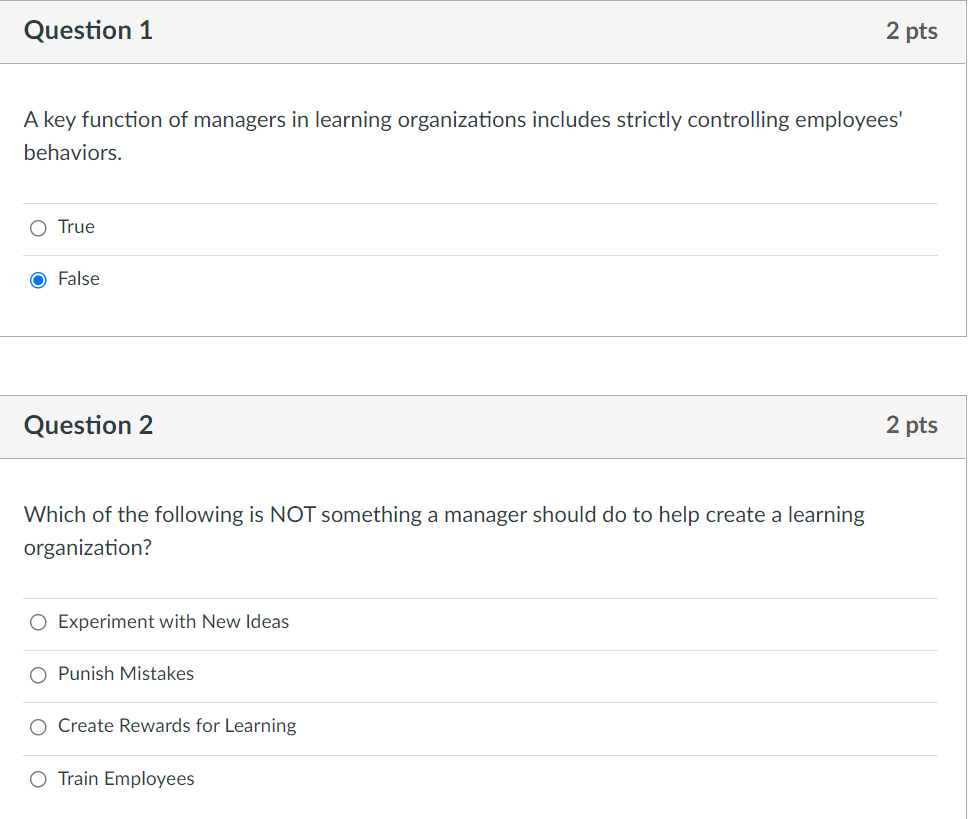Click the False answer label text
Screen dimensions: 973x819
[80, 279]
